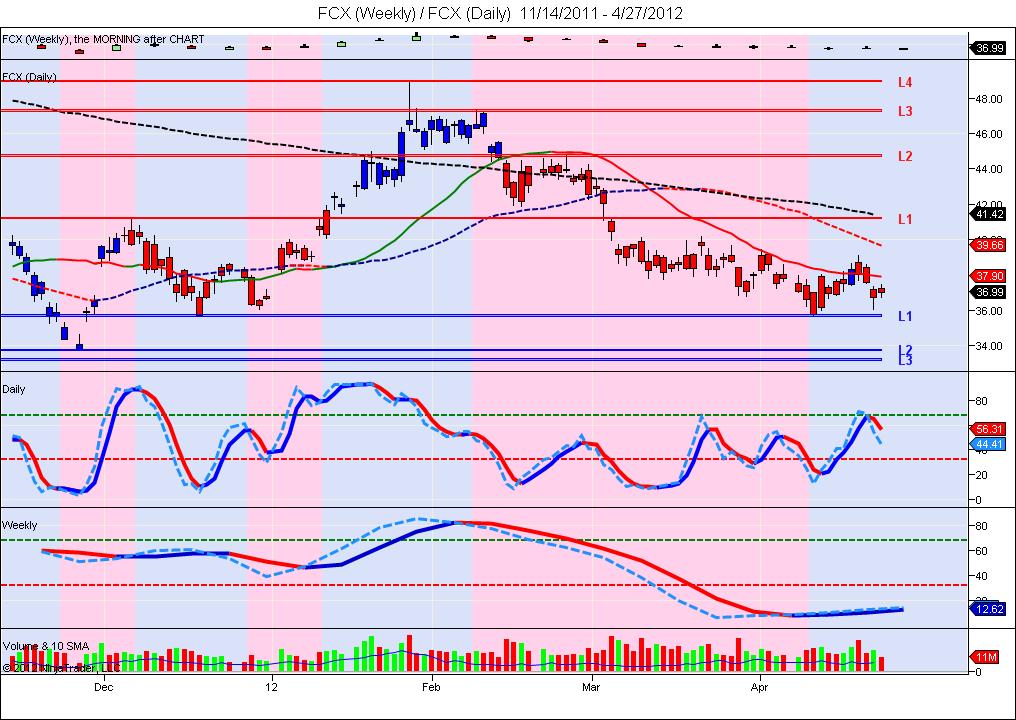Click the 'Volume & 10 SMA' panel label
1016x720 pixels.
click(x=45, y=647)
